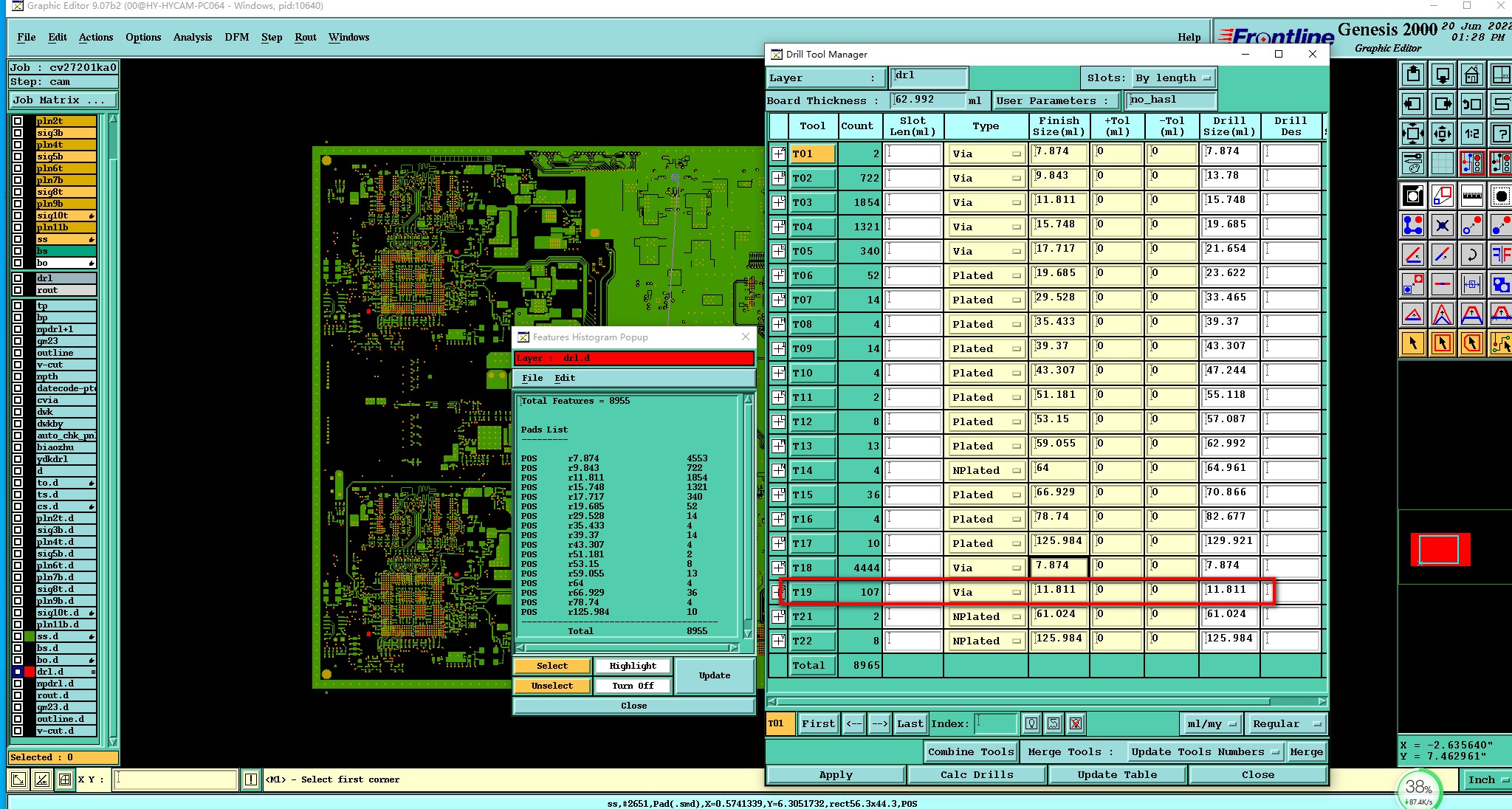The width and height of the screenshot is (1512, 809).
Task: Open the Analysis menu
Action: point(193,37)
